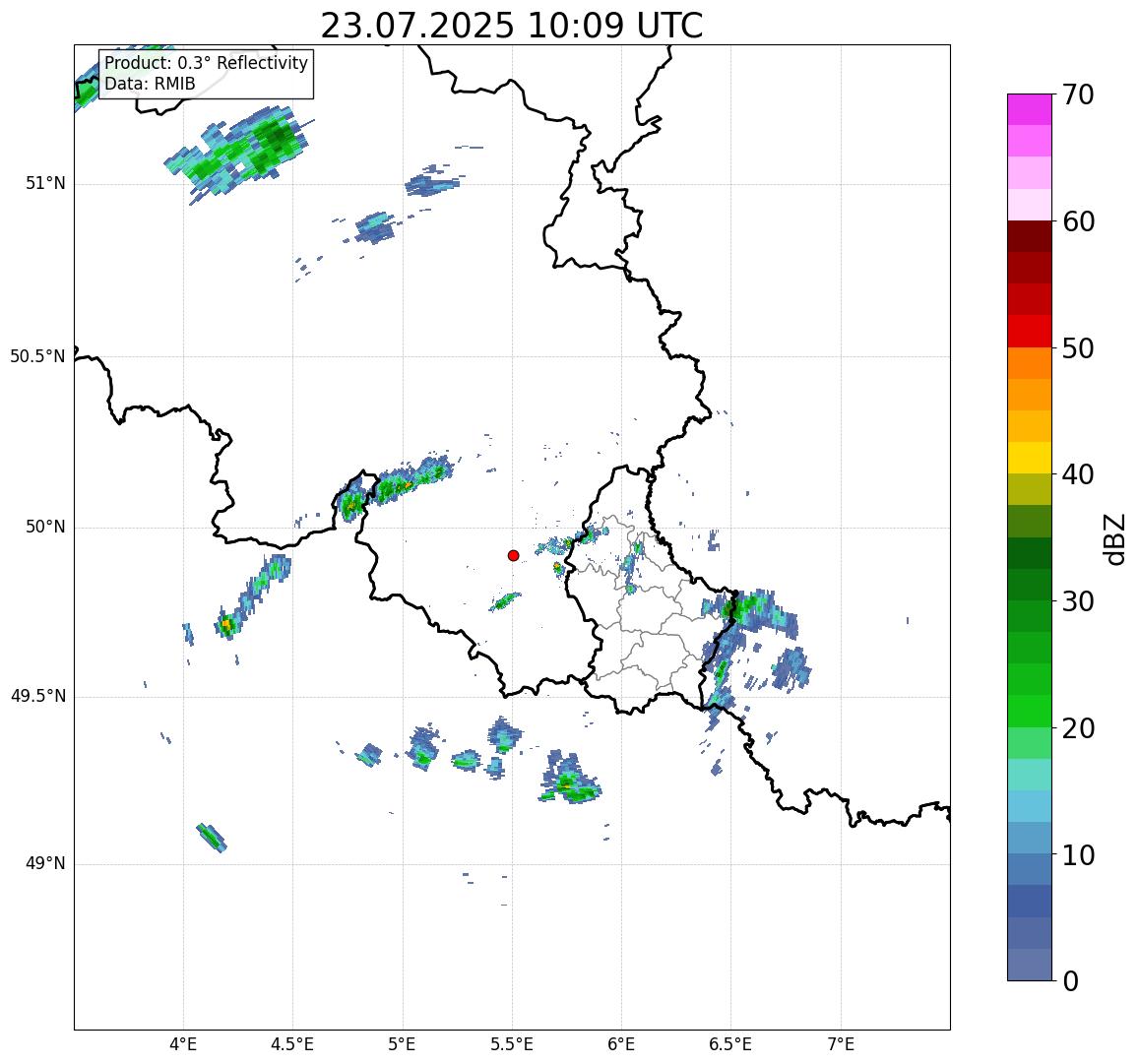The height and width of the screenshot is (1064, 1139).
Task: Click the 50°N latitude label
Action: click(45, 528)
